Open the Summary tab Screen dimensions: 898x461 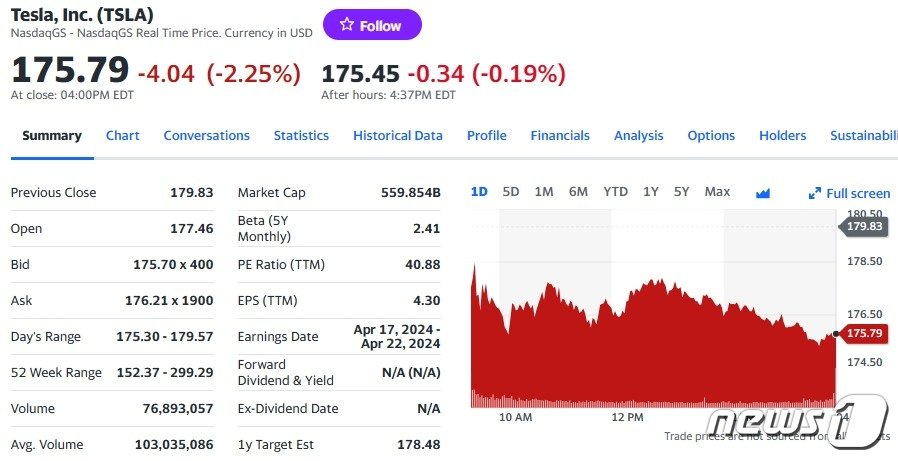pos(52,136)
